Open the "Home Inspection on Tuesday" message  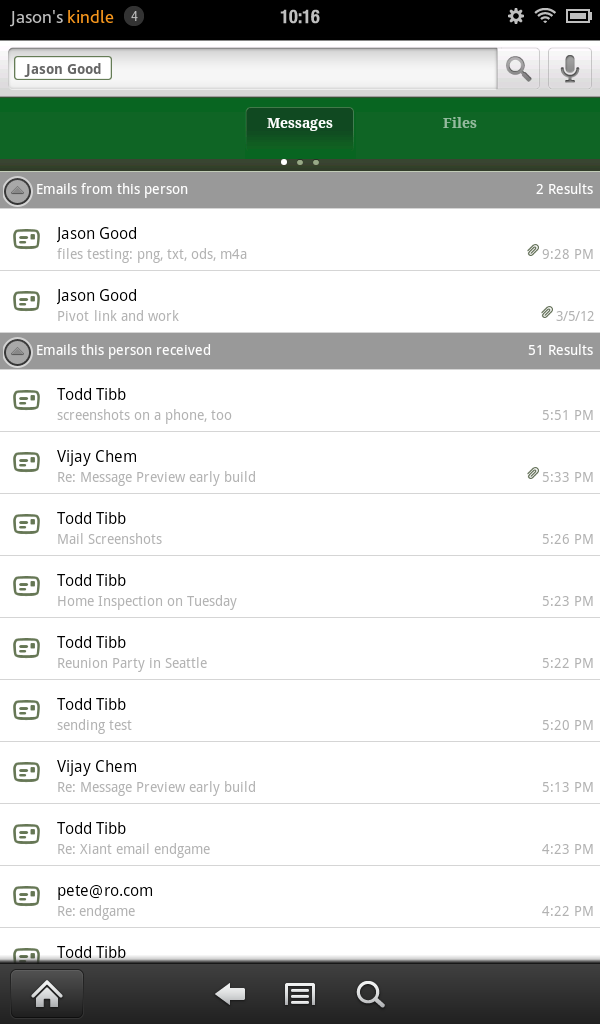300,590
